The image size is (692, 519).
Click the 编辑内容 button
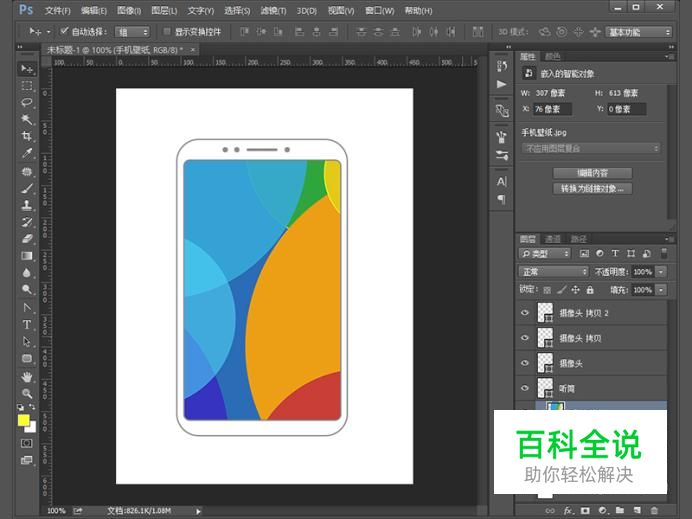click(592, 173)
